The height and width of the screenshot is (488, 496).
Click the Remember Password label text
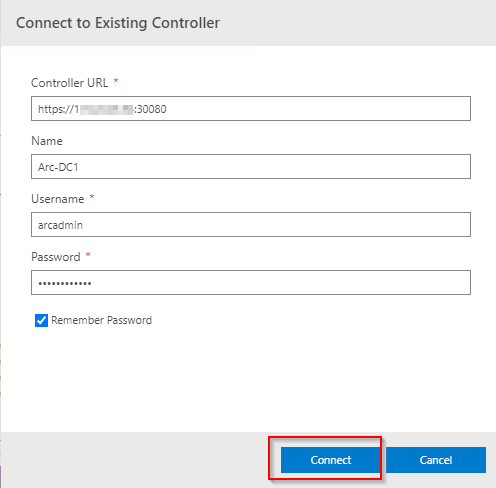[x=101, y=320]
